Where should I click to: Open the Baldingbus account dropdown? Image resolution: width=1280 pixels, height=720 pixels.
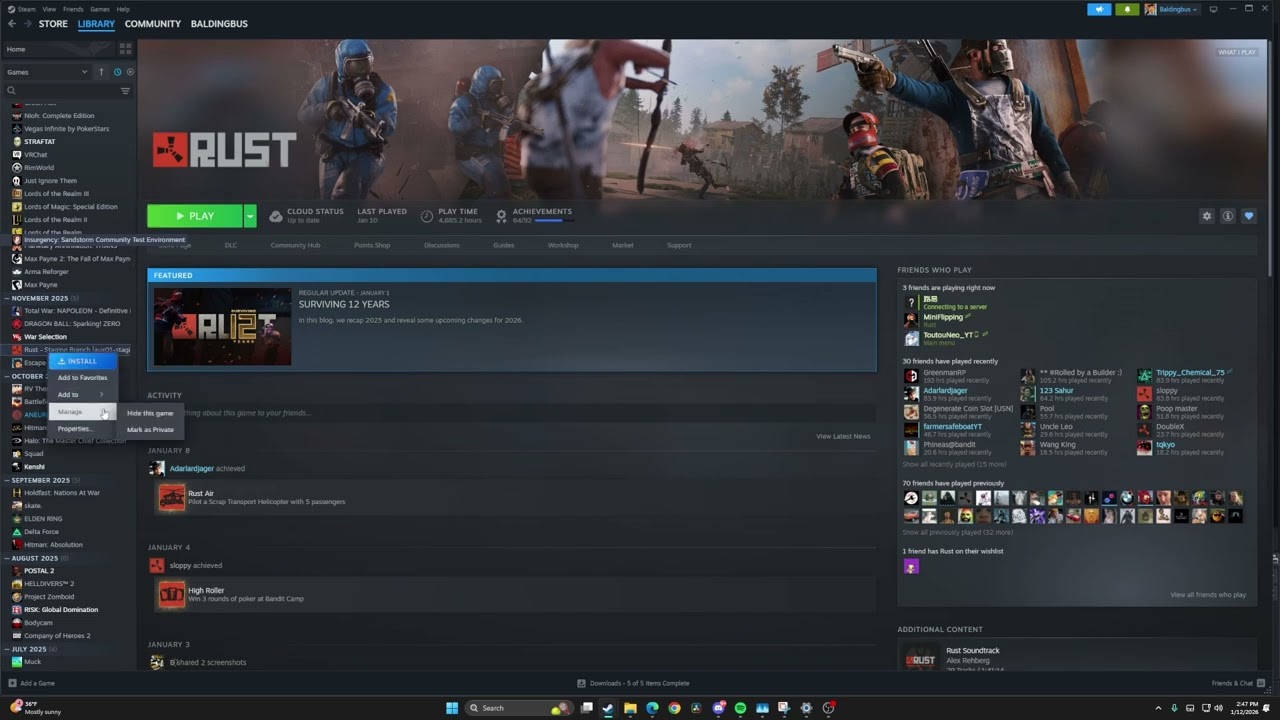[1171, 9]
